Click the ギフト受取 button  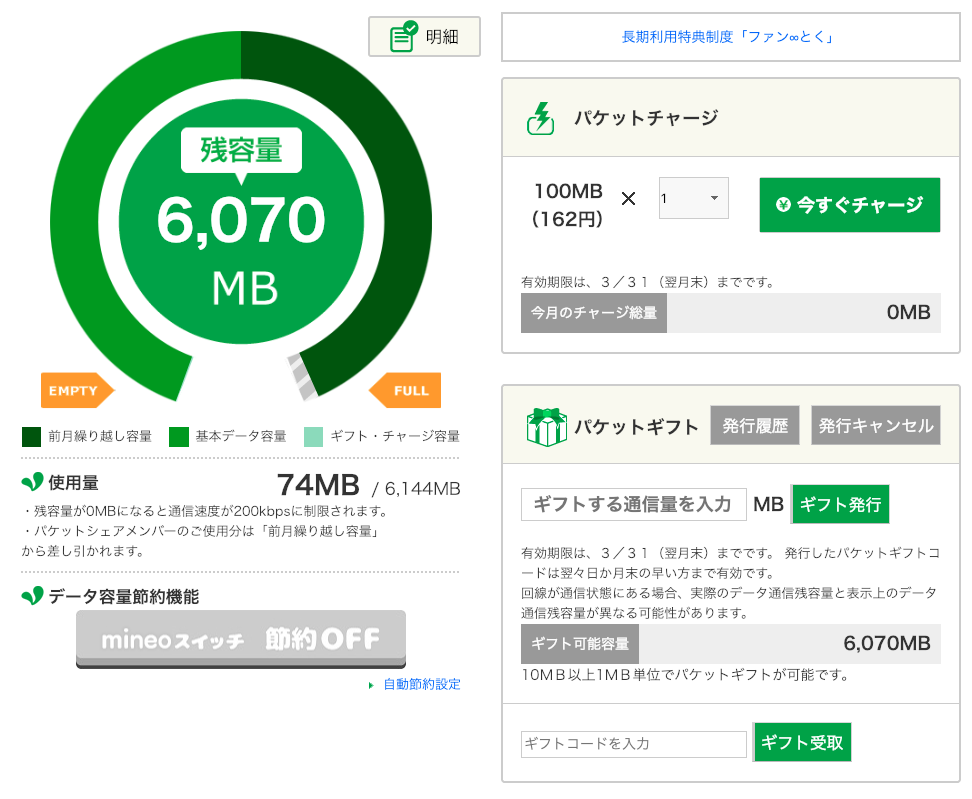pos(802,743)
